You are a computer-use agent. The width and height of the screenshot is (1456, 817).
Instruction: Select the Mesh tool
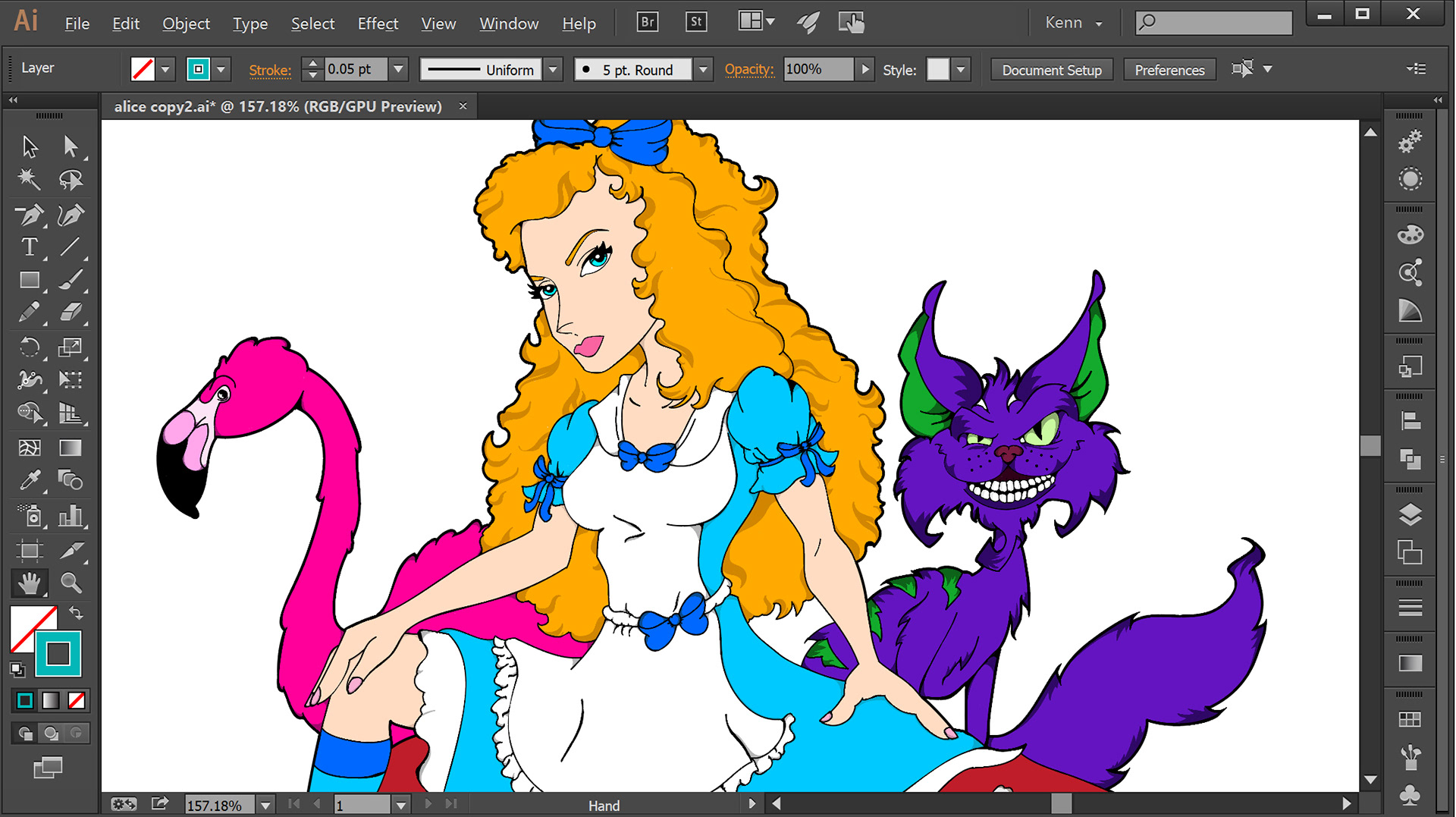click(x=30, y=448)
